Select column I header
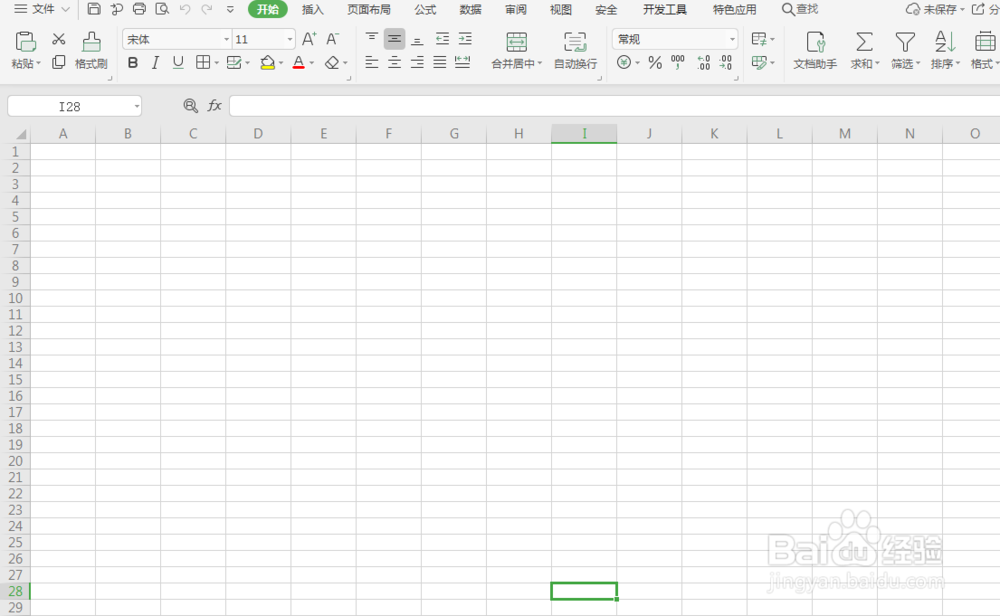Screen dimensions: 1000x616 point(584,134)
